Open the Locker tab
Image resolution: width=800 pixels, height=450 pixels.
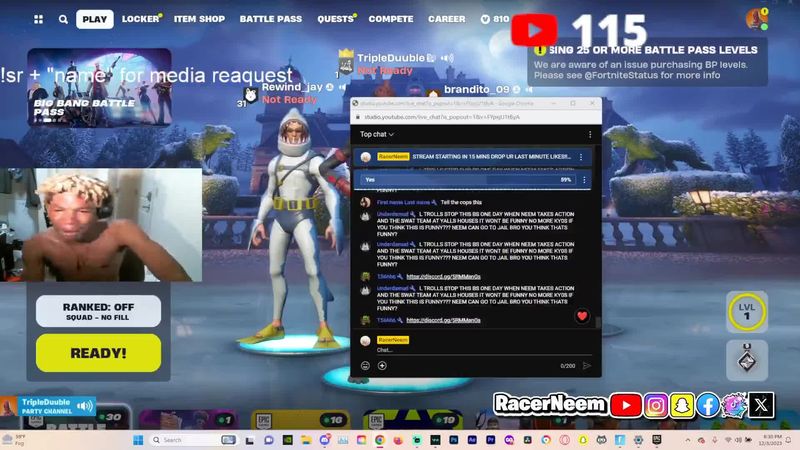140,19
